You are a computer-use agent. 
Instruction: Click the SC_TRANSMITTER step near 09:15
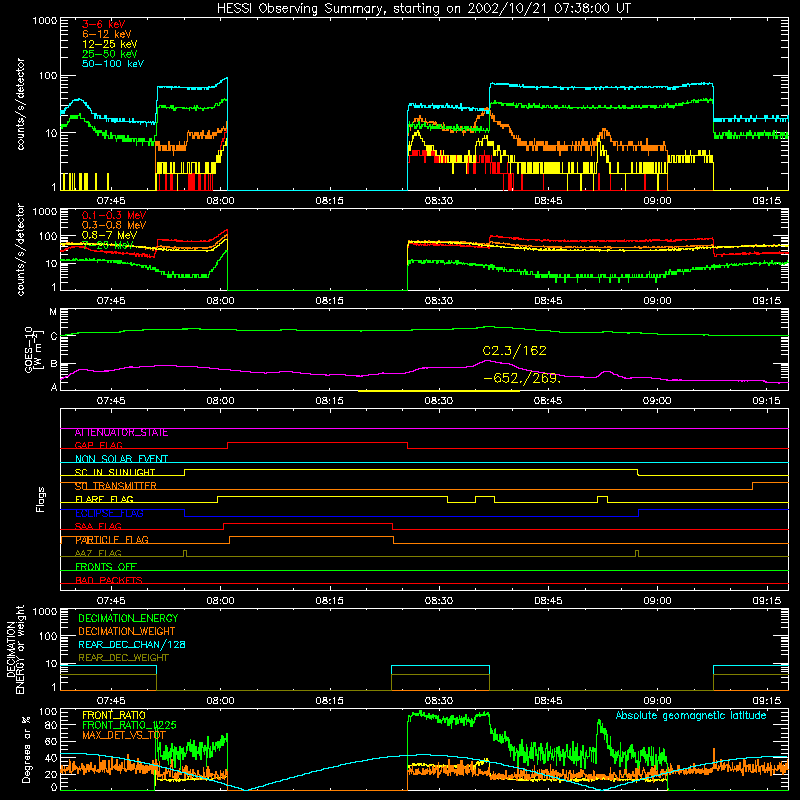(x=753, y=486)
